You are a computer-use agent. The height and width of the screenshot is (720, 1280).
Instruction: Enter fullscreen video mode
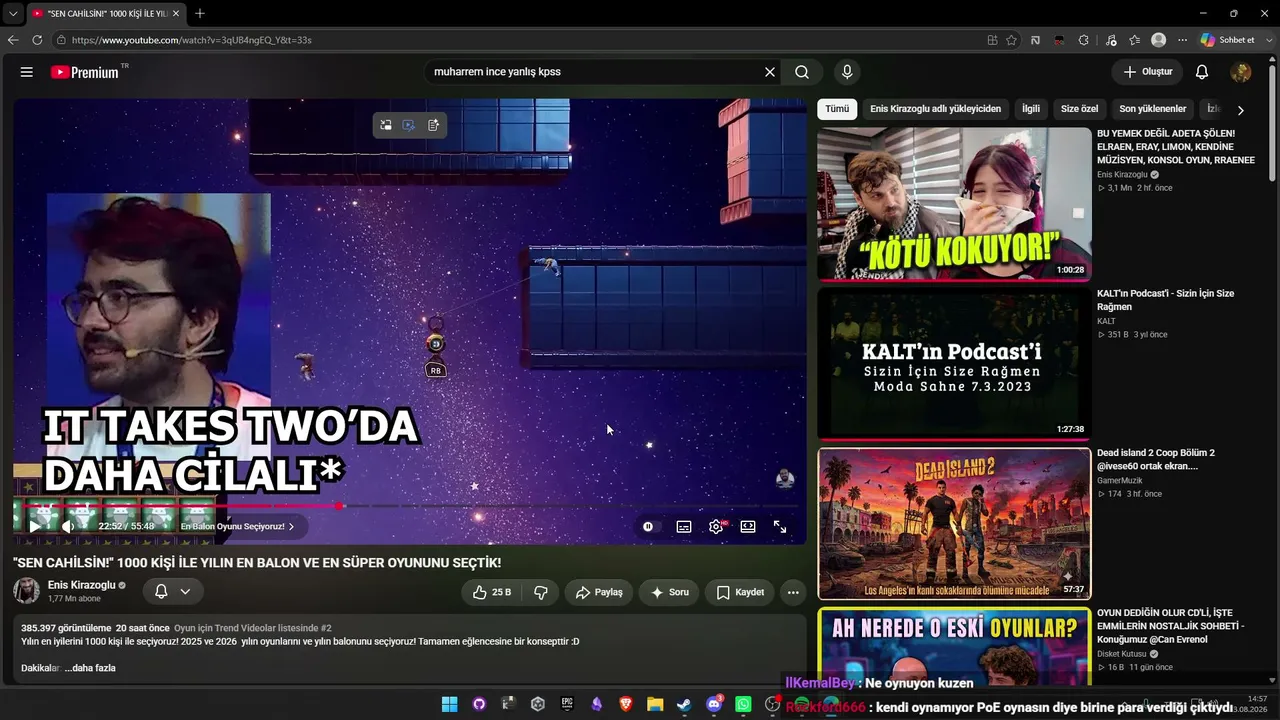(780, 527)
